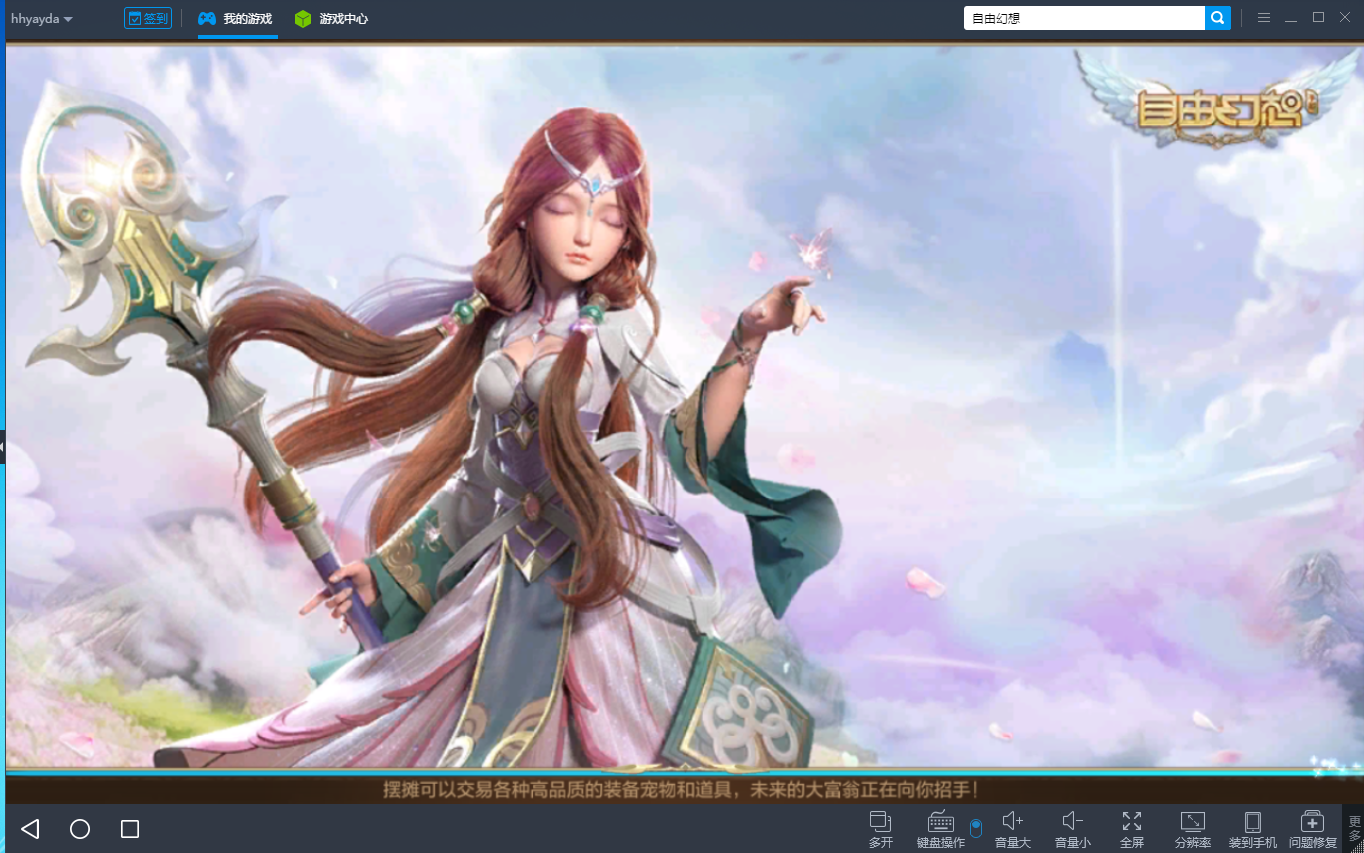This screenshot has width=1364, height=853.
Task: Increase volume with 音量大
Action: point(1013,829)
